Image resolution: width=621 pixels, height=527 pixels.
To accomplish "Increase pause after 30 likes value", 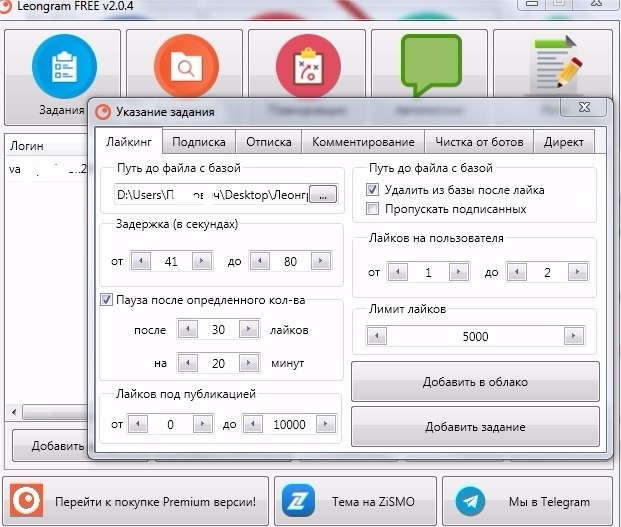I will [249, 329].
